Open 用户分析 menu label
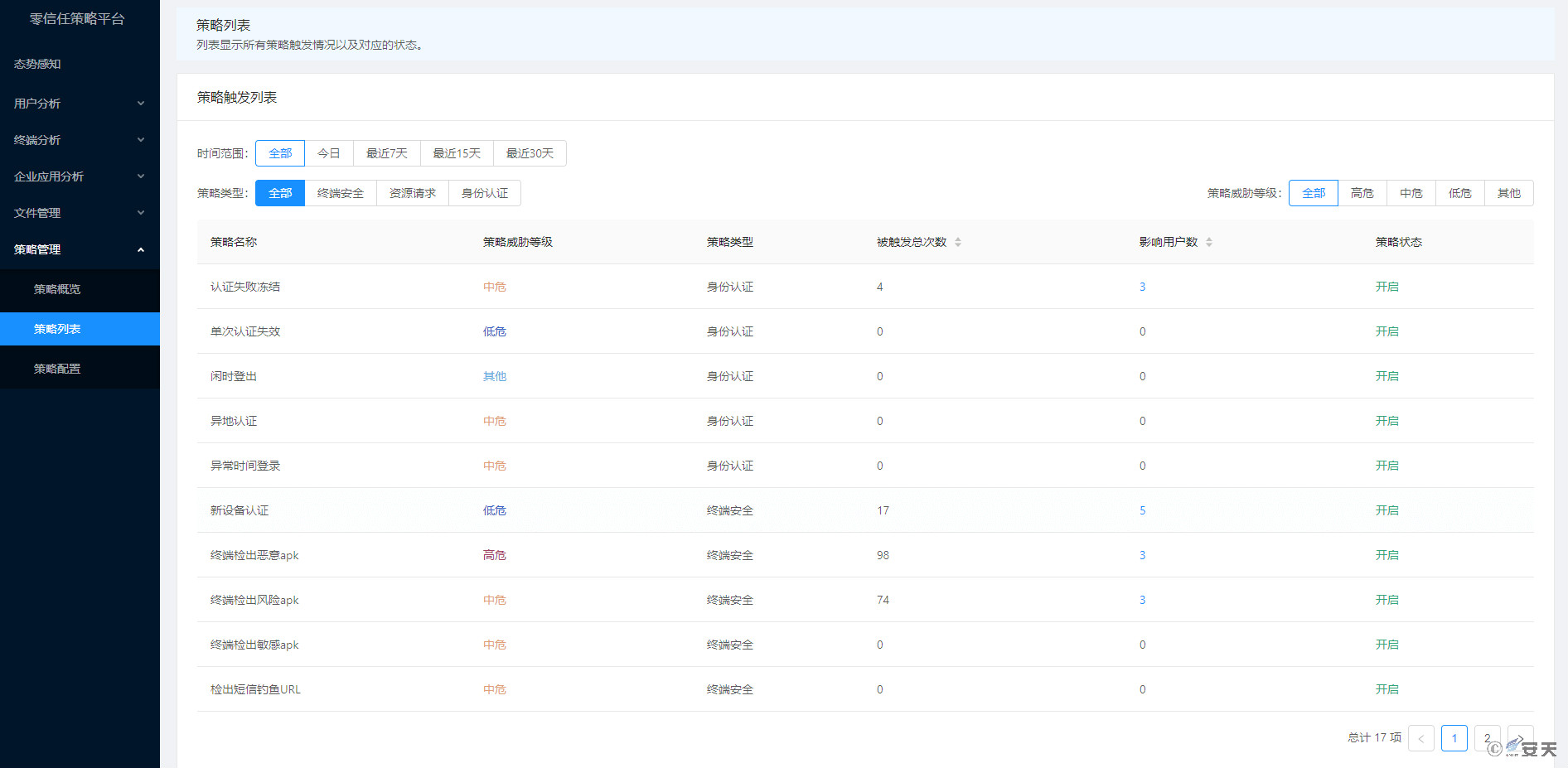 tap(37, 104)
